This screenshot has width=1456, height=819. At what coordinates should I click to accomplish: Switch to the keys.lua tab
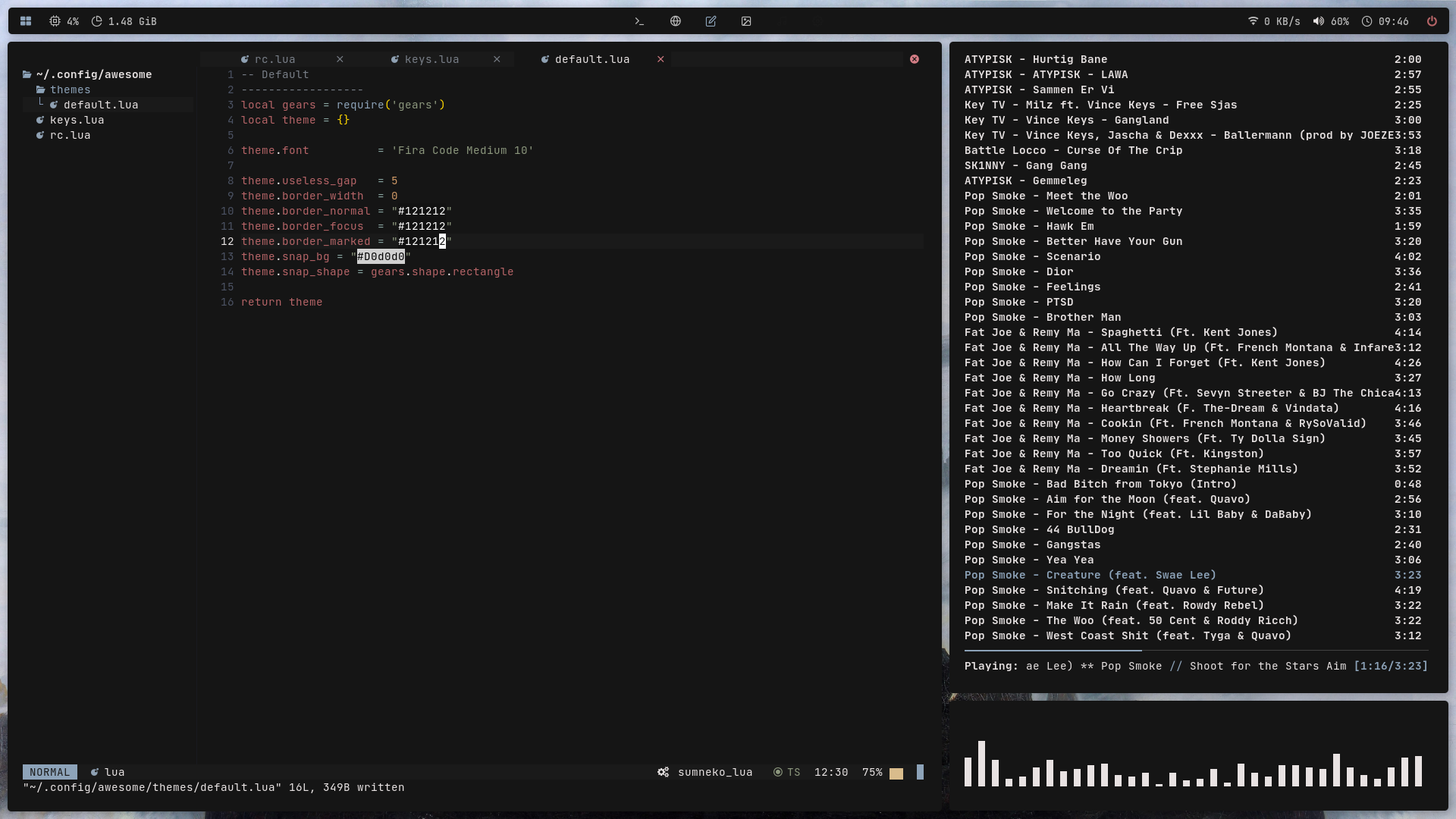[x=431, y=59]
